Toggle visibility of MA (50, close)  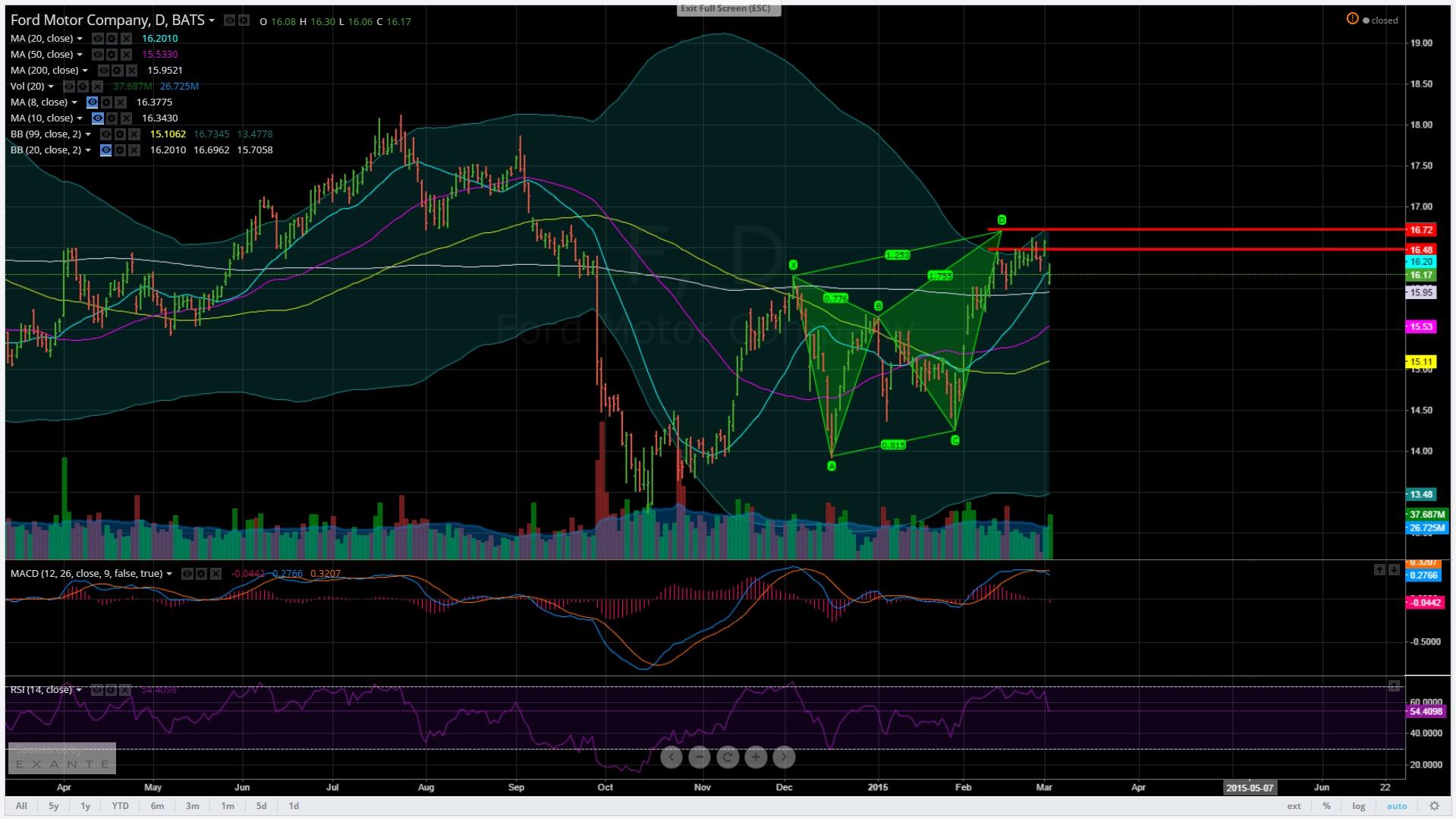pos(98,55)
